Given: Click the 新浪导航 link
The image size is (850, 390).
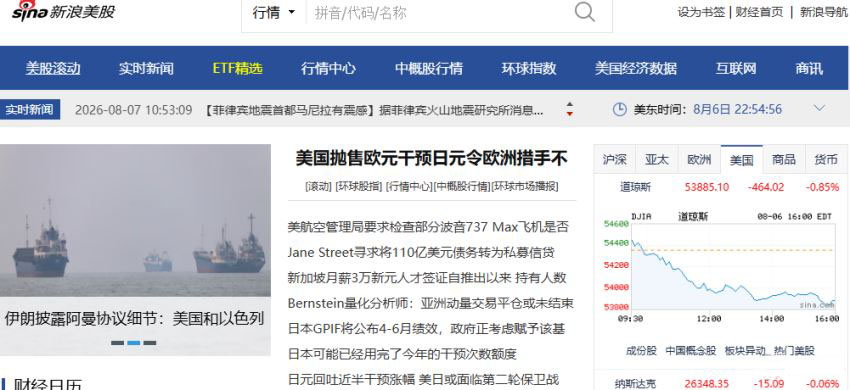Looking at the screenshot, I should (x=823, y=12).
